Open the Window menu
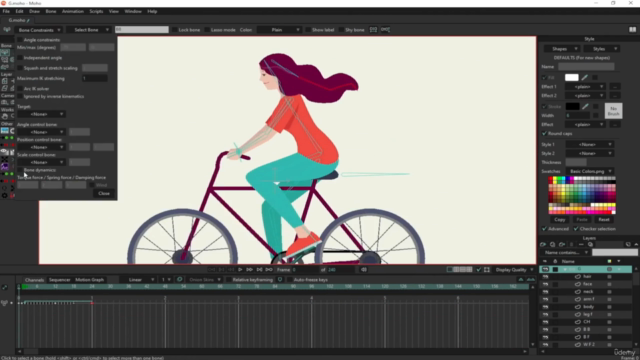 pos(133,11)
